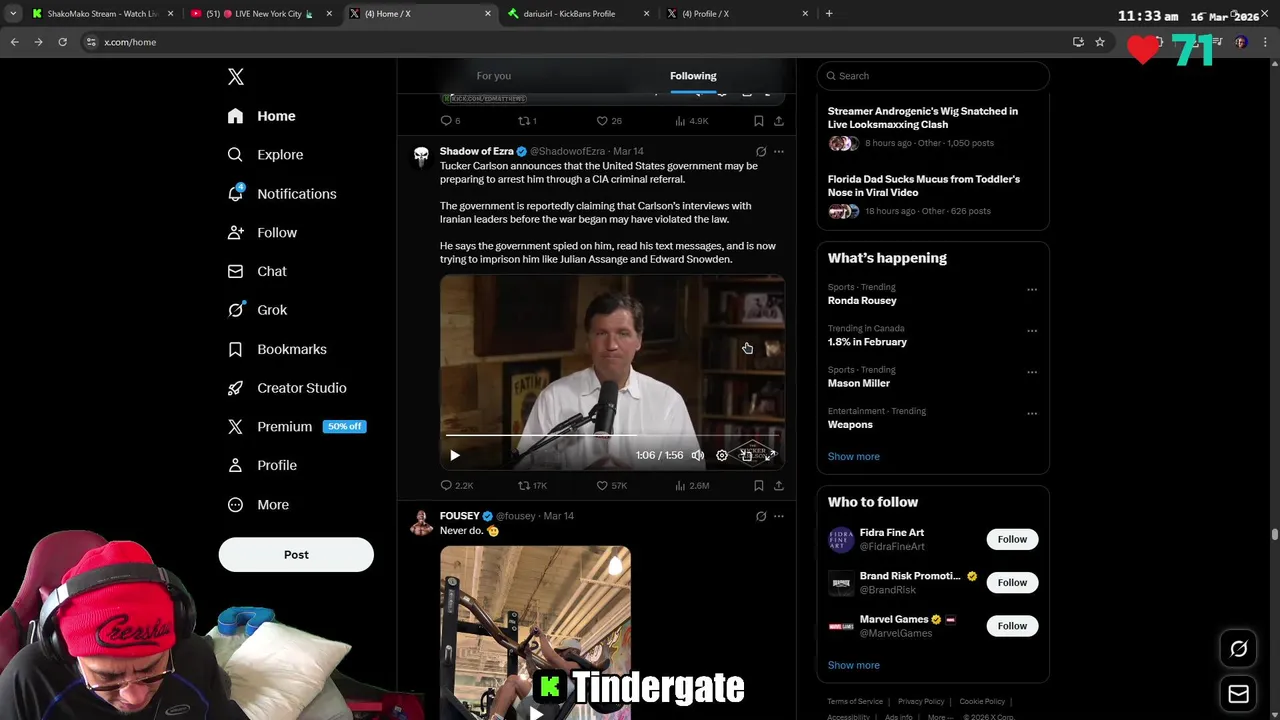The height and width of the screenshot is (720, 1280).
Task: Bookmark the Shadow of Ezra post
Action: (x=759, y=486)
